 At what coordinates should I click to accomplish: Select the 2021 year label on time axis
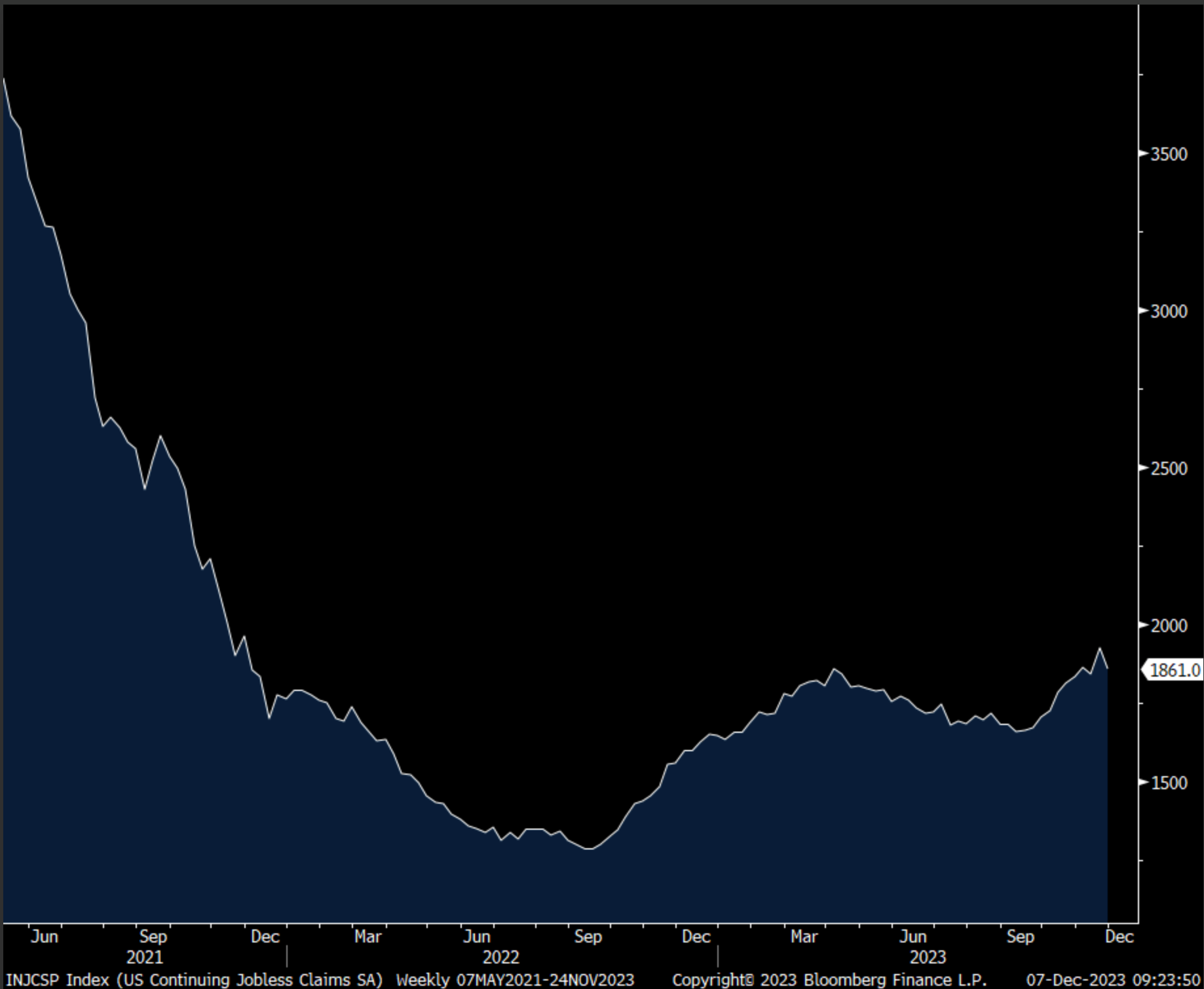144,958
